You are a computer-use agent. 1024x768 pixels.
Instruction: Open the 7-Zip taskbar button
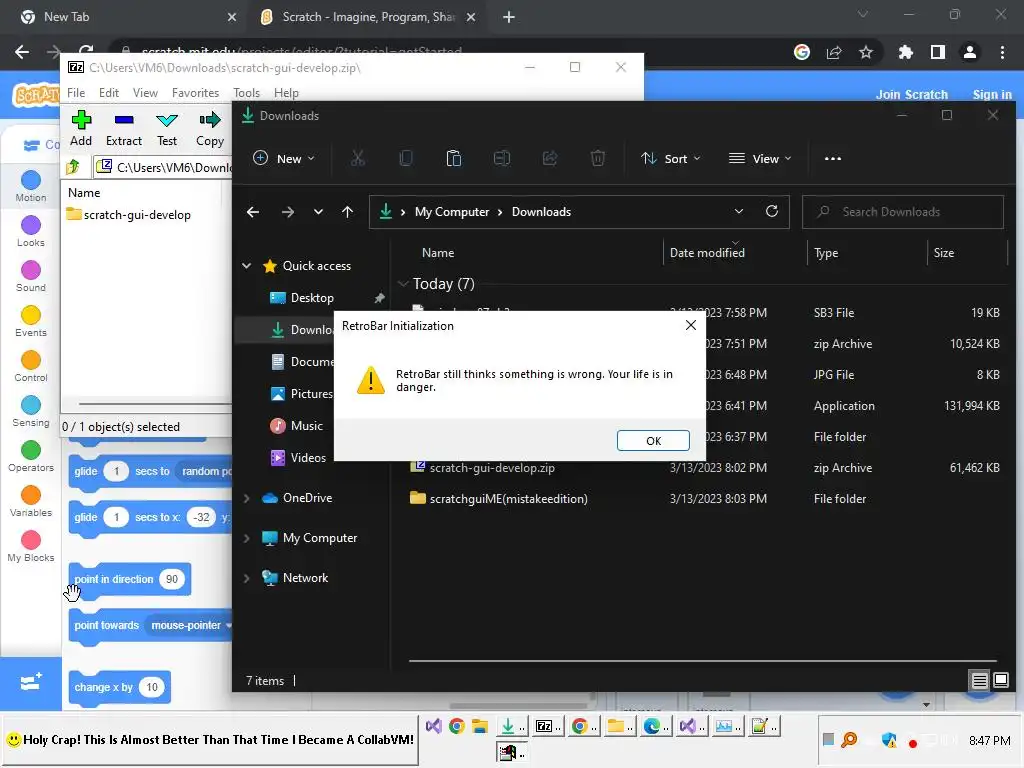548,726
